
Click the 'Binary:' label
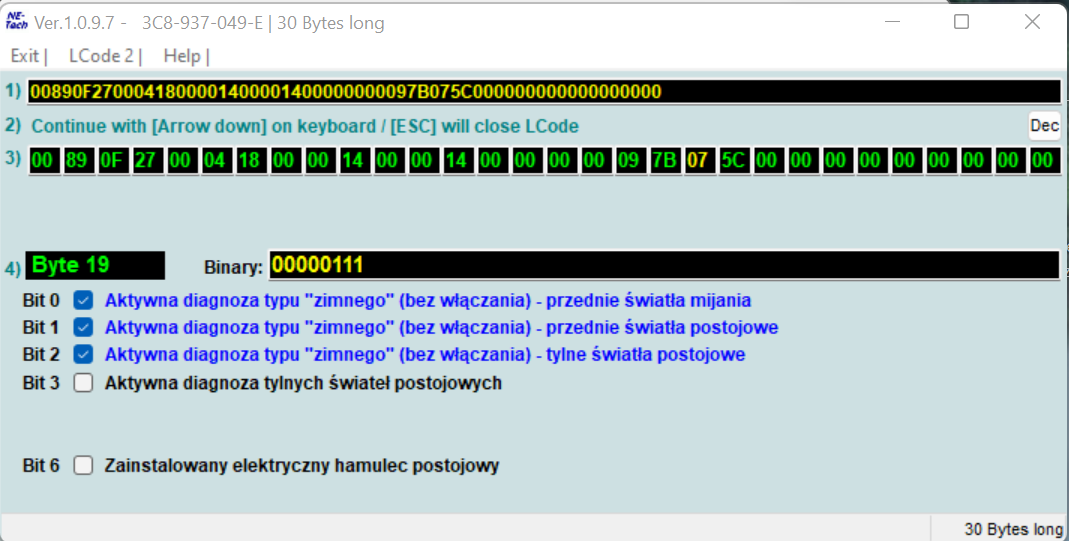tap(233, 267)
